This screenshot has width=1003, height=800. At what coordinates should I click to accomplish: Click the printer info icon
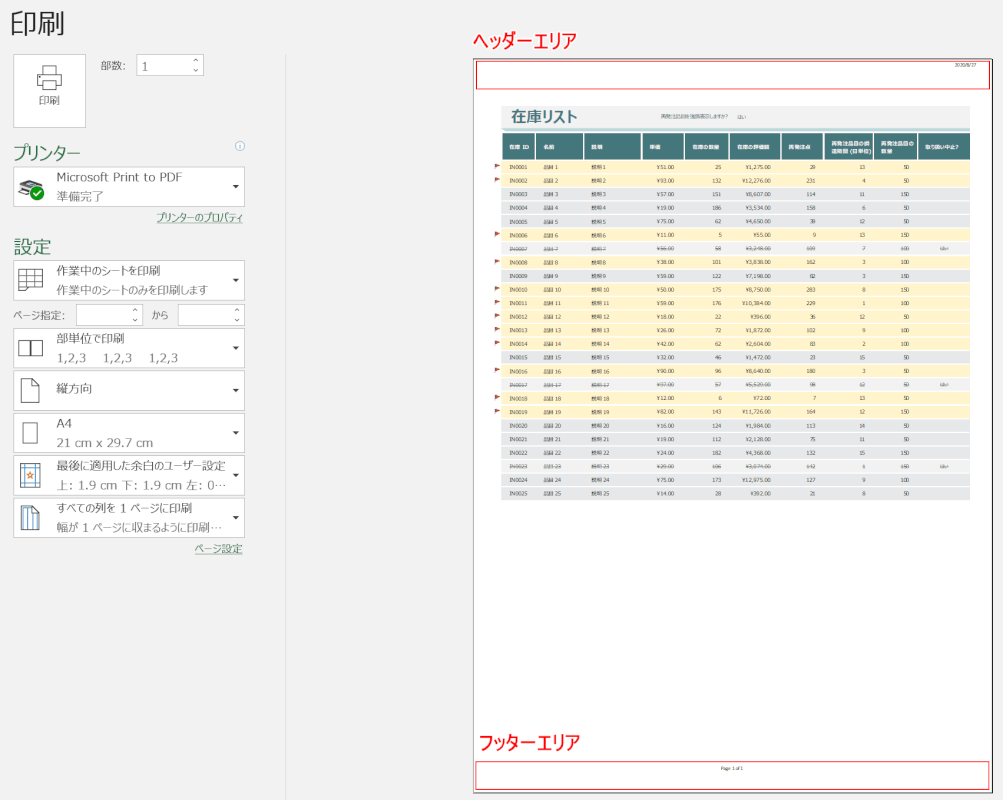[239, 146]
